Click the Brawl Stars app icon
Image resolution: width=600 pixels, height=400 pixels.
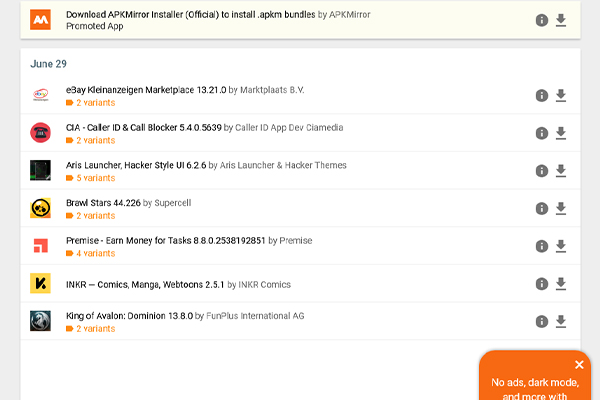click(x=40, y=208)
